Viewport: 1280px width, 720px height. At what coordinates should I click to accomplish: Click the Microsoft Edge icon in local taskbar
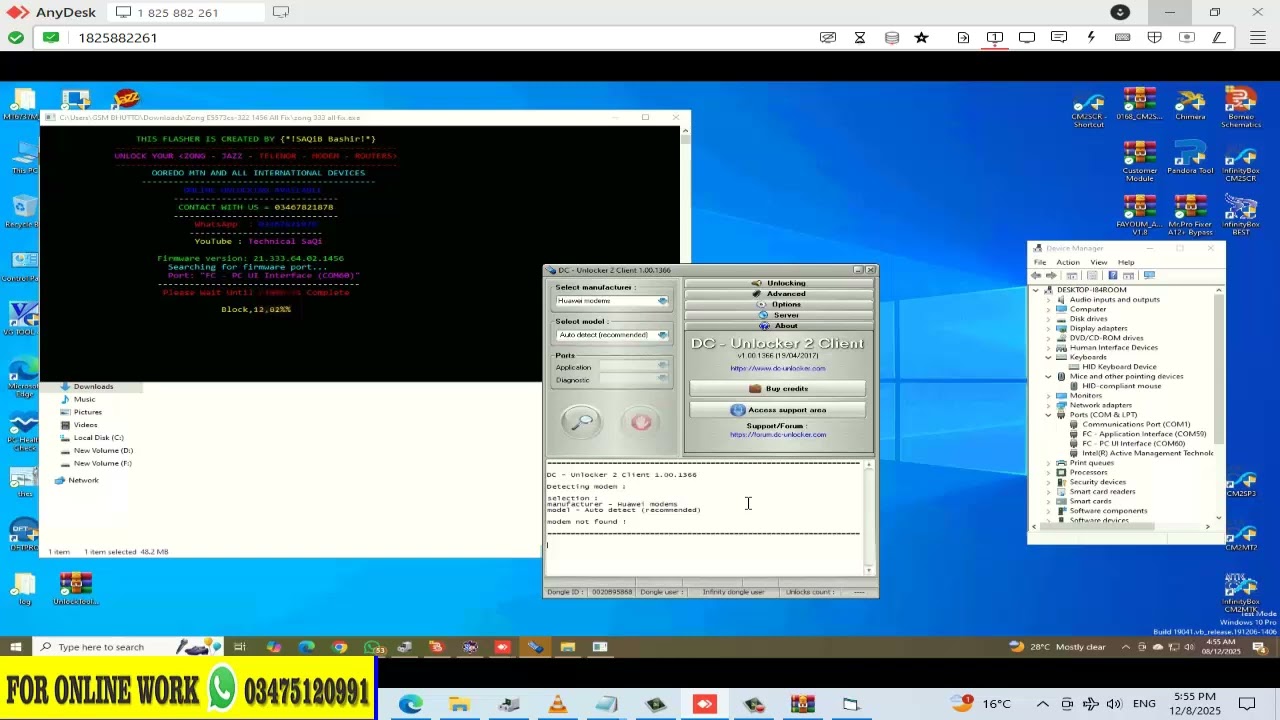(410, 704)
